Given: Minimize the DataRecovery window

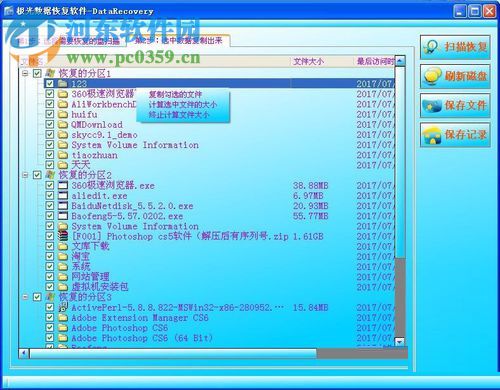Looking at the screenshot, I should tap(460, 11).
